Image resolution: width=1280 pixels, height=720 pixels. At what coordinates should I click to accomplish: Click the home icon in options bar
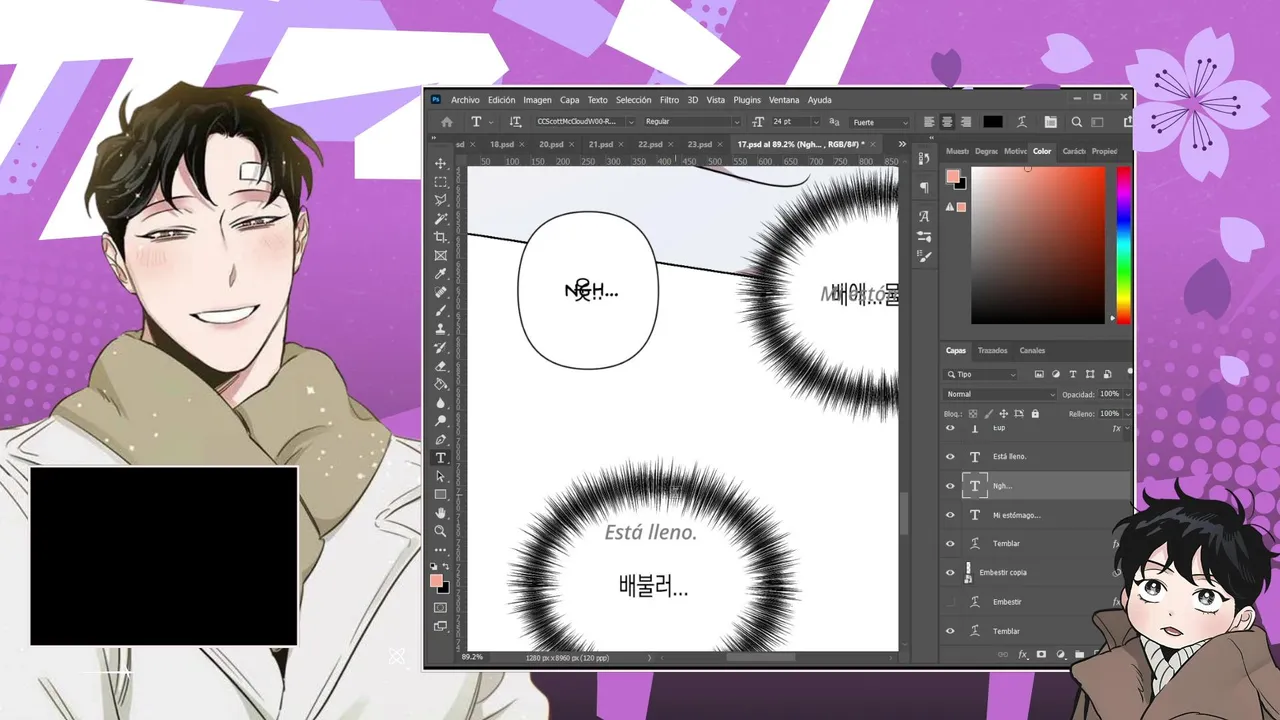446,122
